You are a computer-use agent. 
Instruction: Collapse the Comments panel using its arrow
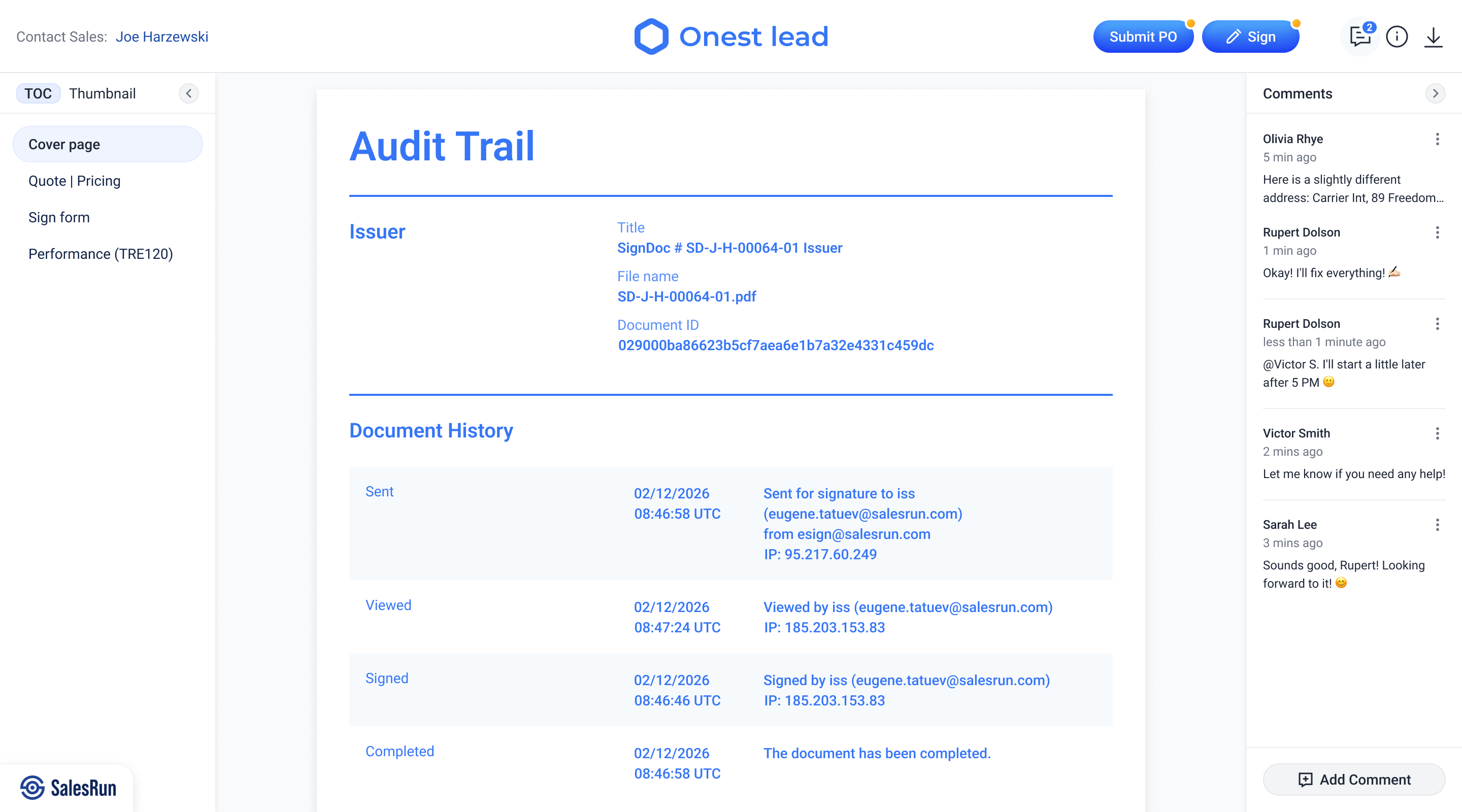pos(1436,93)
